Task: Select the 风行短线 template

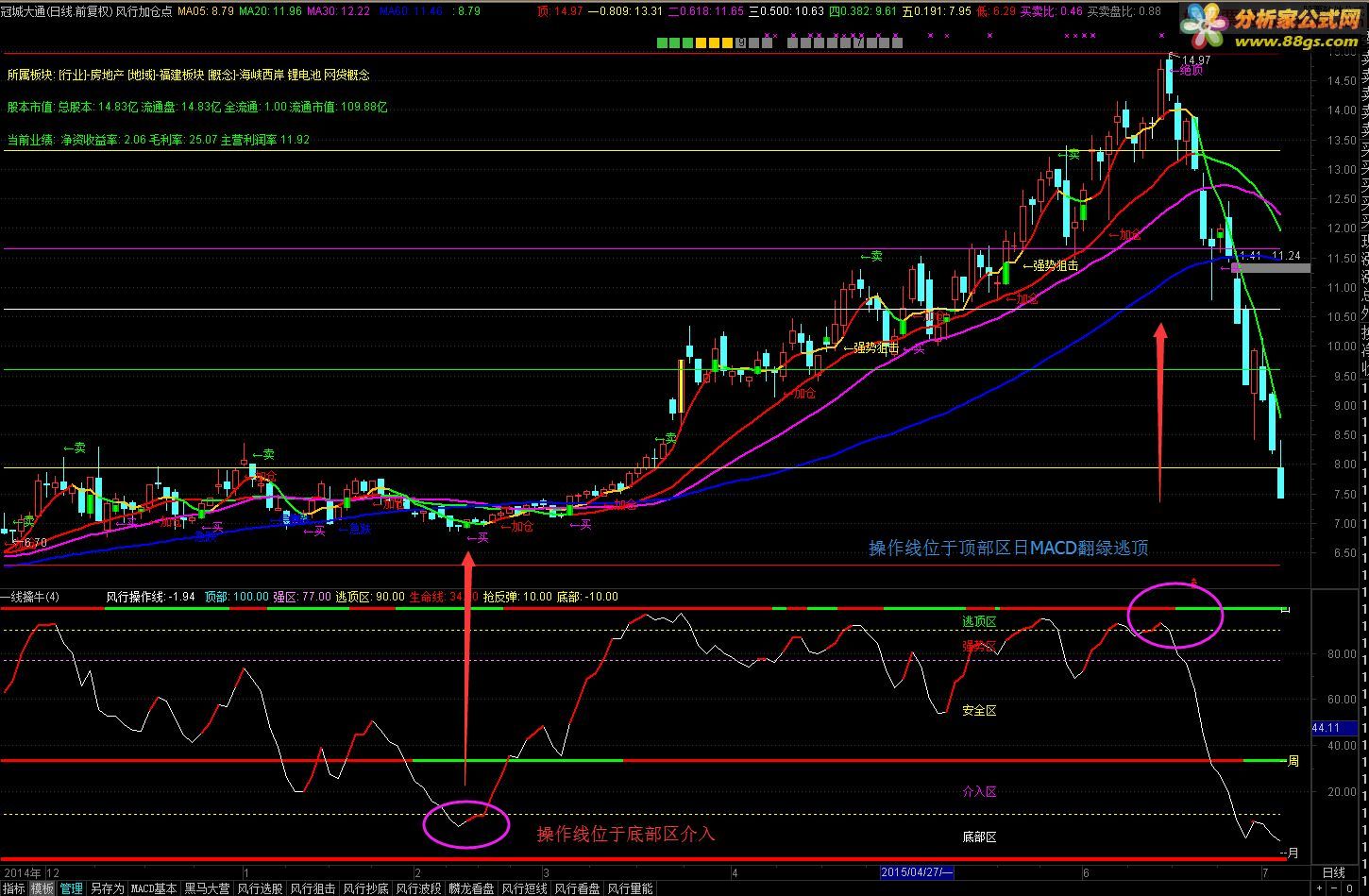Action: point(524,888)
